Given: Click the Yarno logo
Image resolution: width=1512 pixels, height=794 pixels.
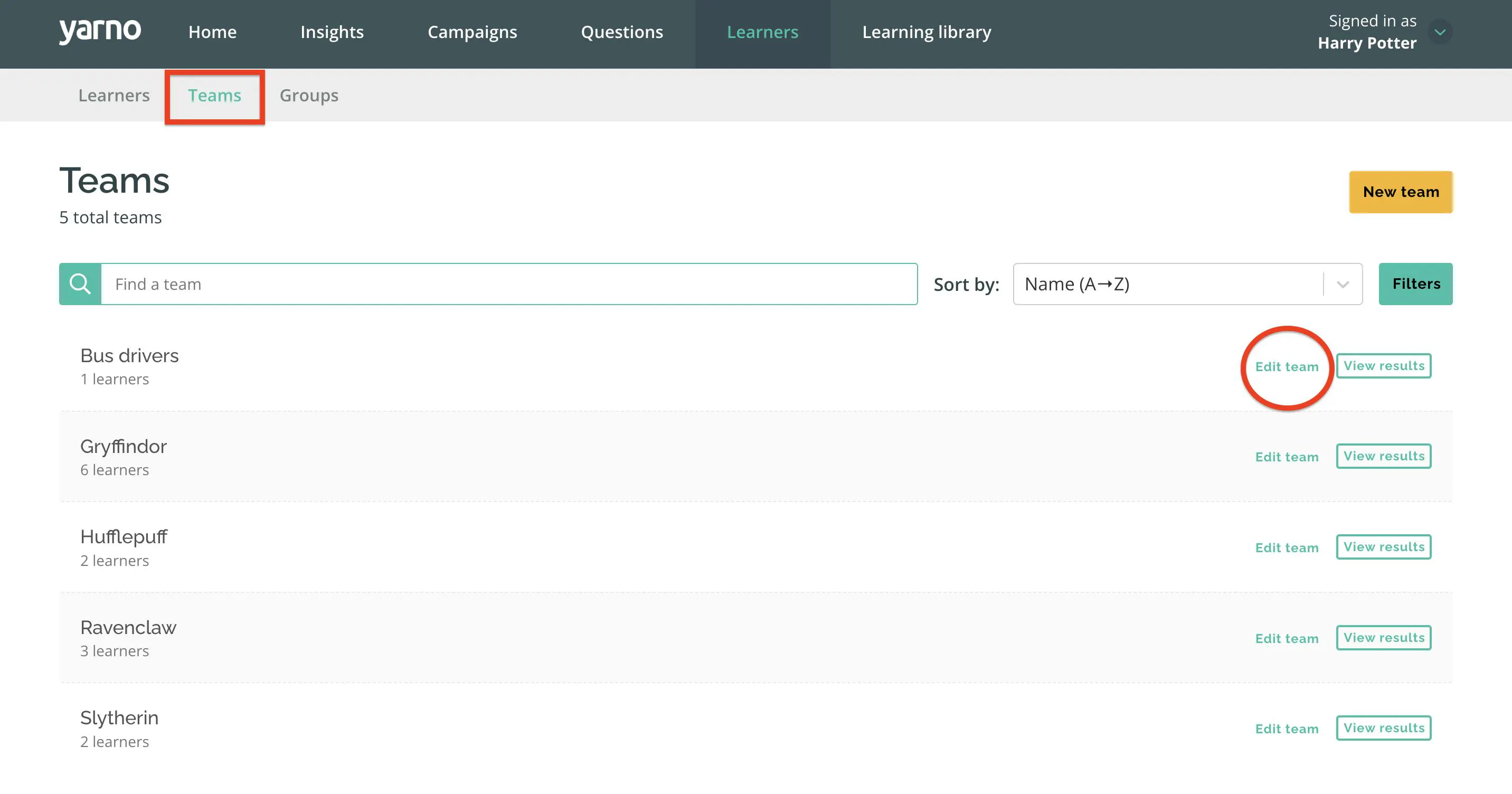Looking at the screenshot, I should click(x=100, y=31).
